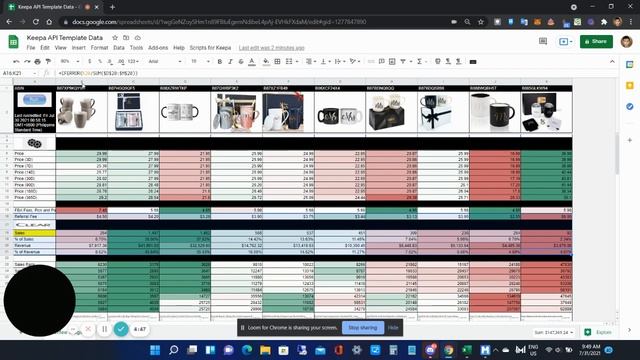640x360 pixels.
Task: Open the Format menu
Action: point(99,48)
